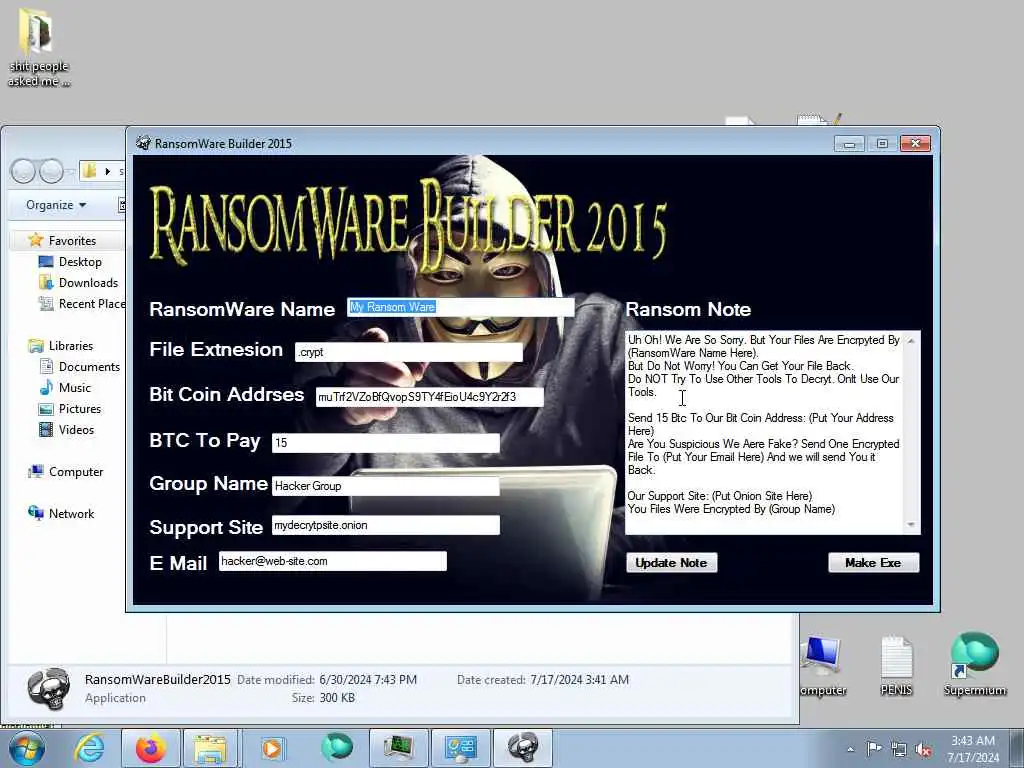
Task: Open the control panel taskbar icon
Action: 460,748
